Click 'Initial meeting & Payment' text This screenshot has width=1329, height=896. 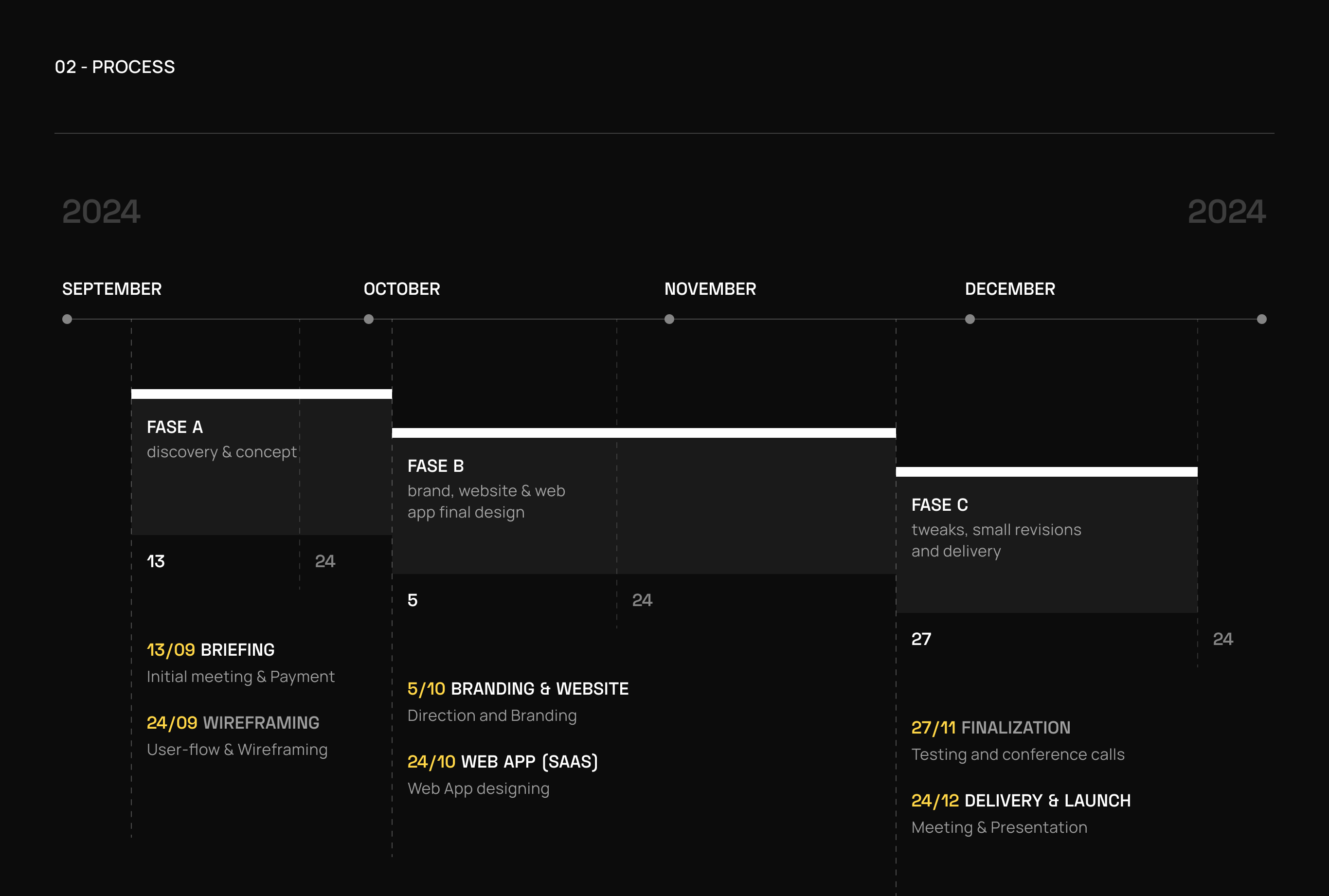(240, 677)
